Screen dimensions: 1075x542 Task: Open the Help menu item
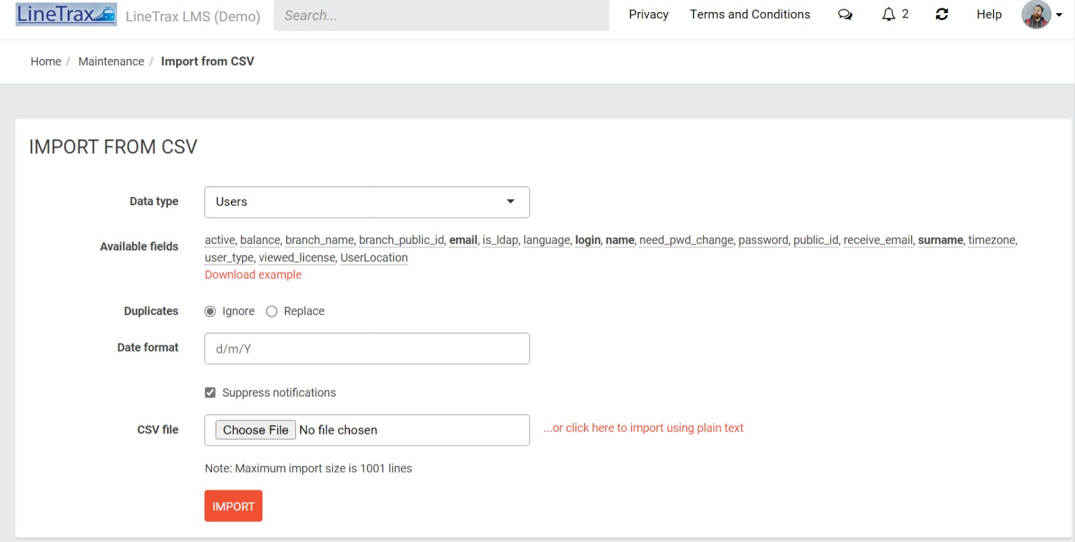pos(989,14)
